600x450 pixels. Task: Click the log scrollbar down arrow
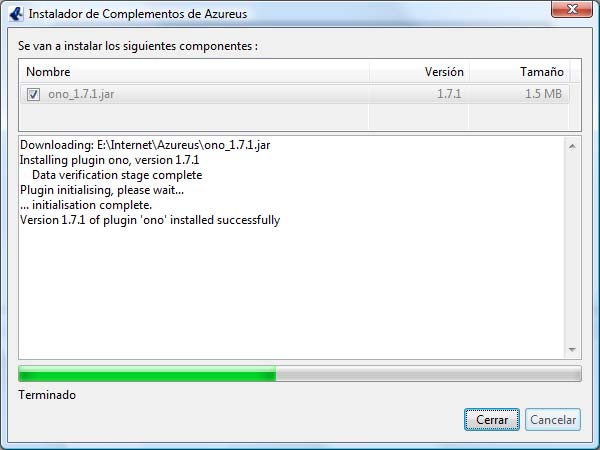click(x=572, y=349)
